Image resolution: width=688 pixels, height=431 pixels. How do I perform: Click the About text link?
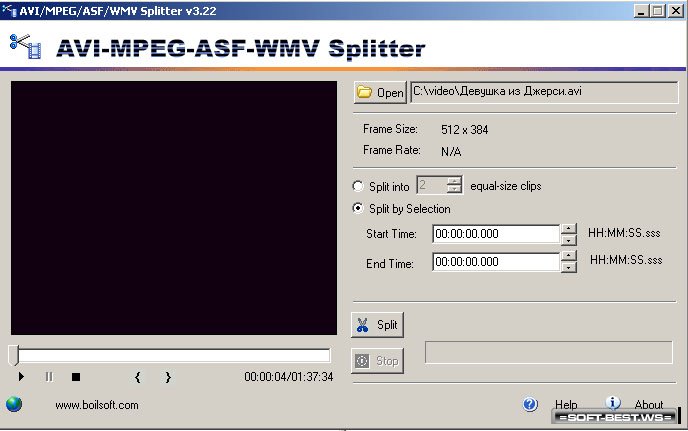click(x=649, y=405)
